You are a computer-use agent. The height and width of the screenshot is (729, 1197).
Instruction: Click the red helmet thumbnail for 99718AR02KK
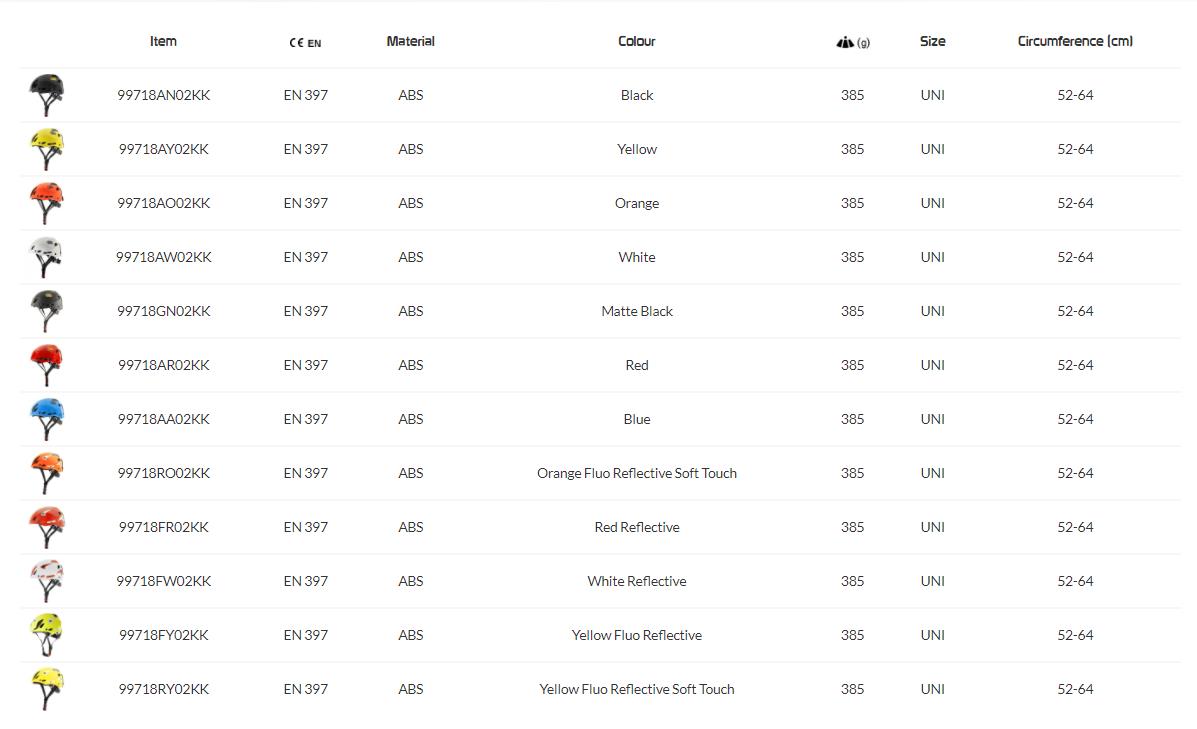46,365
